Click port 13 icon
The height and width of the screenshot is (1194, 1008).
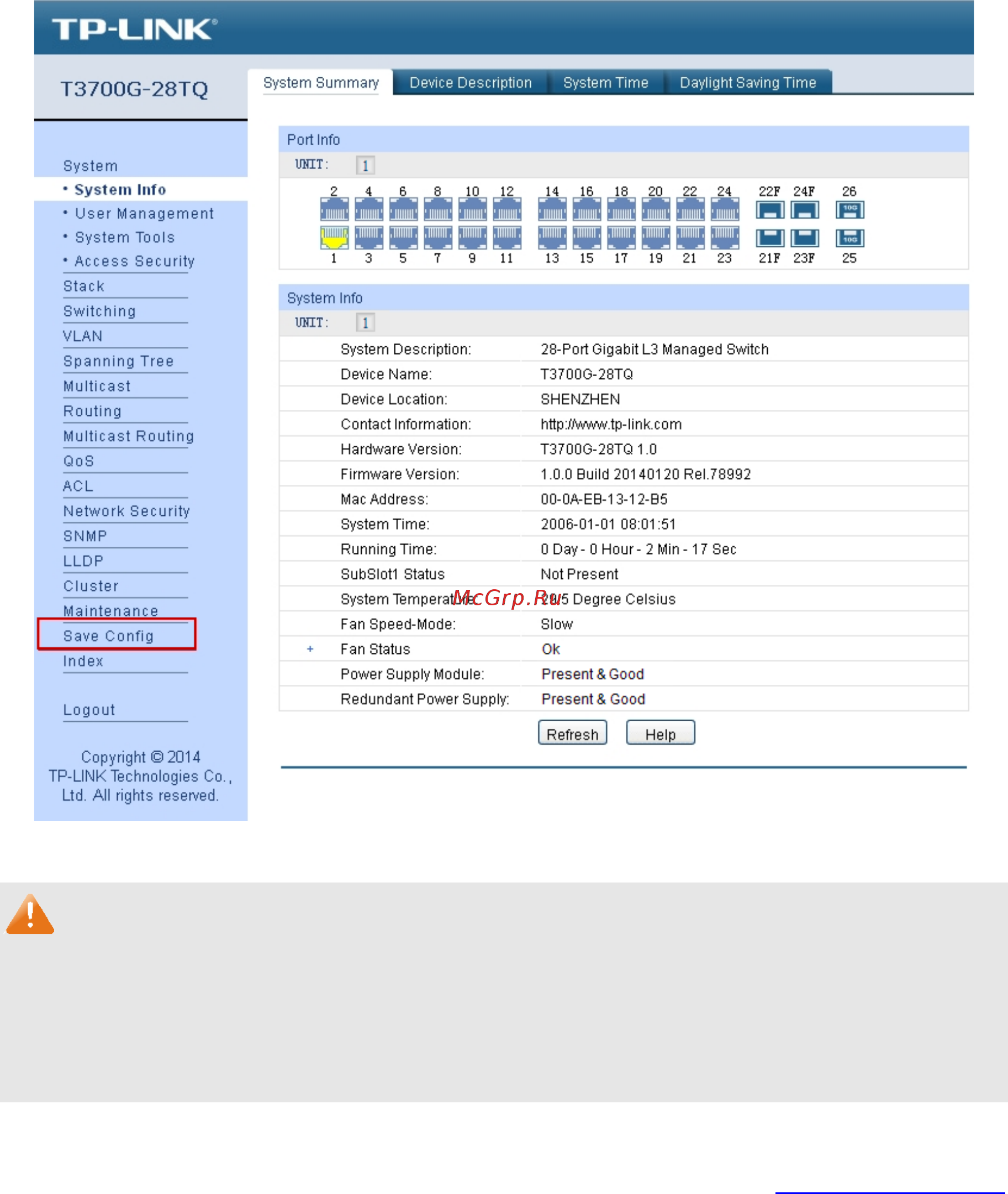point(552,237)
